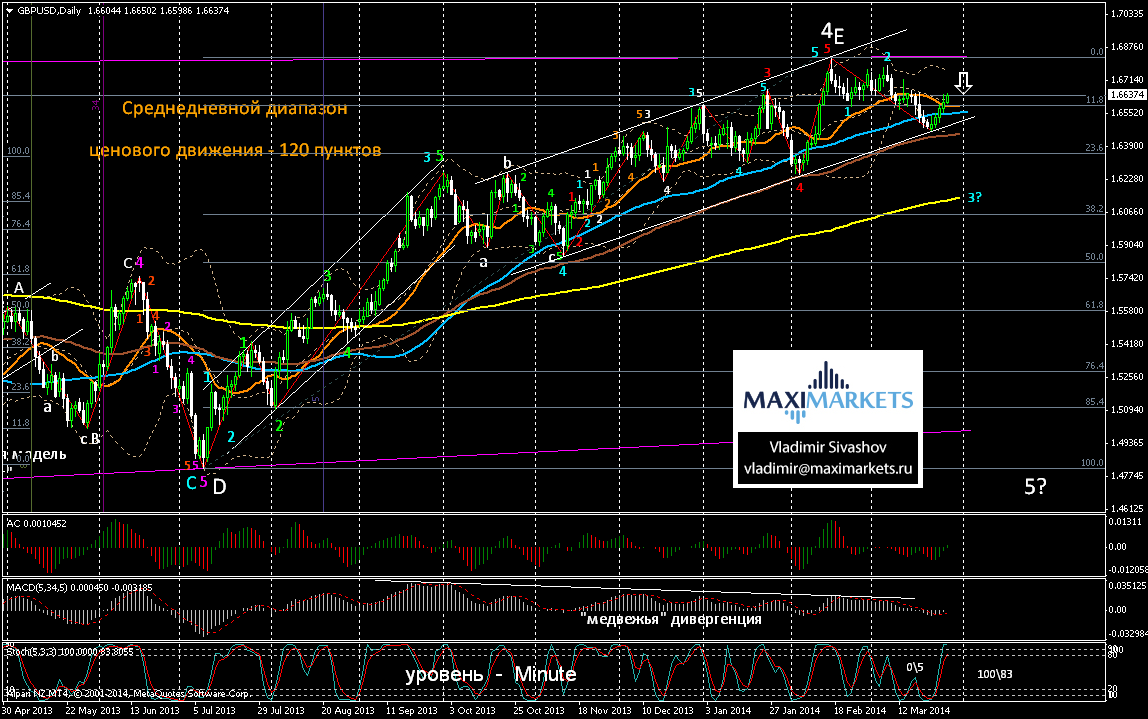Click the 25 Oct 2013 date label
This screenshot has height=719, width=1148.
(x=539, y=710)
